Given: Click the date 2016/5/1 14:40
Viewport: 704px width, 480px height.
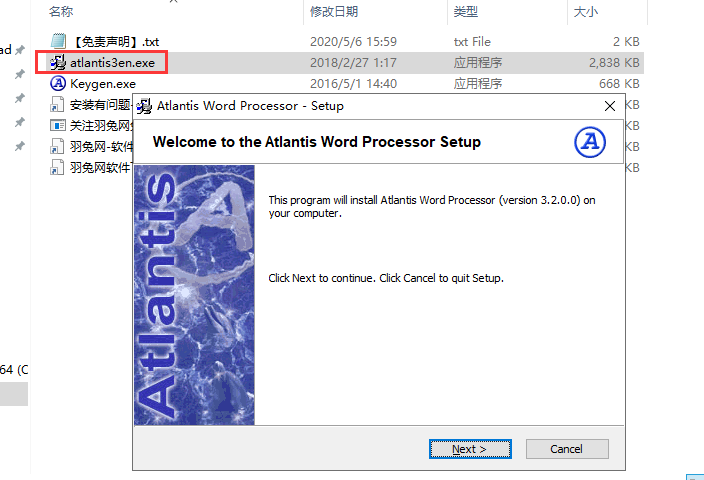Looking at the screenshot, I should pyautogui.click(x=353, y=84).
